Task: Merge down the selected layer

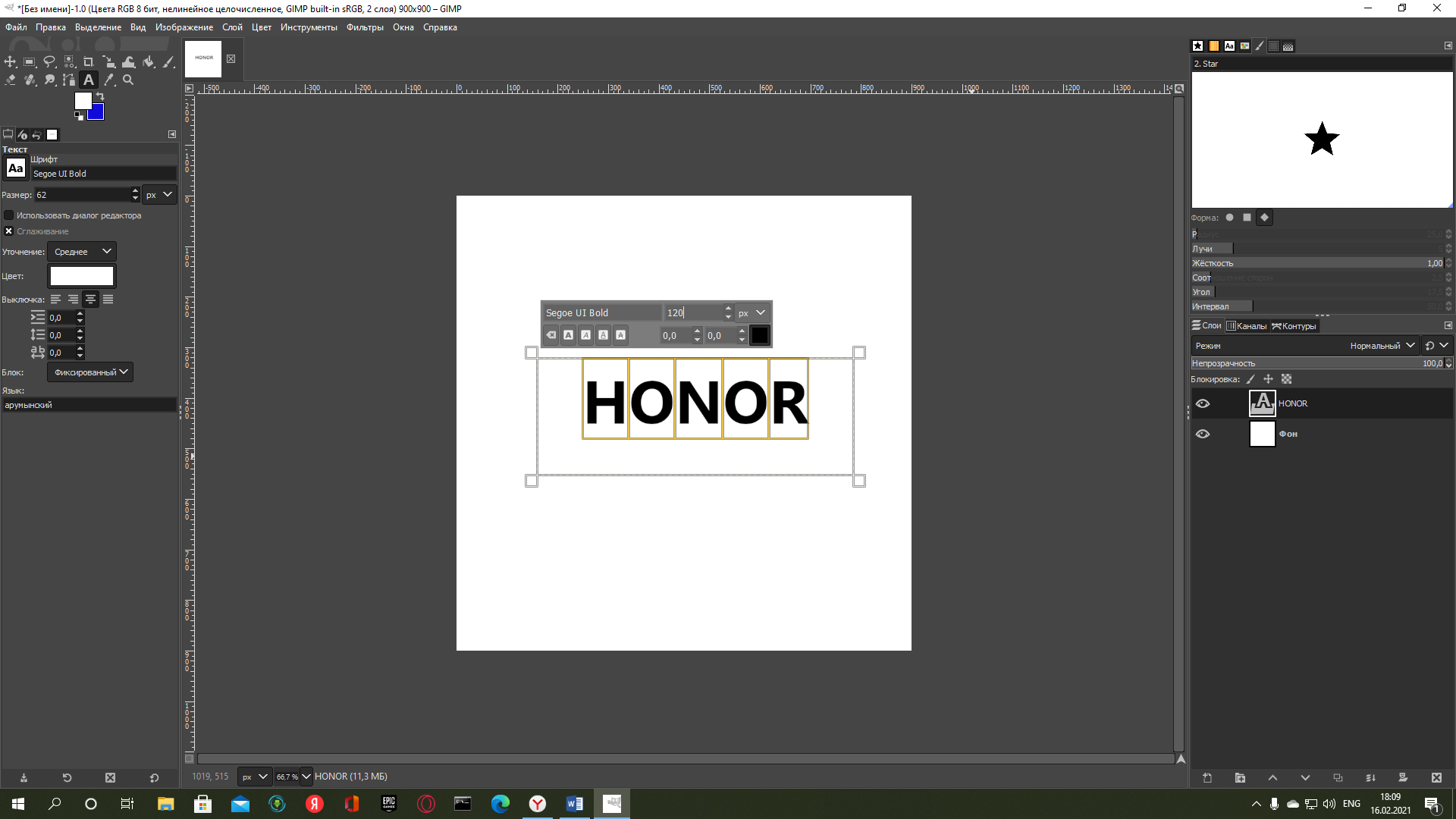Action: 1370,777
